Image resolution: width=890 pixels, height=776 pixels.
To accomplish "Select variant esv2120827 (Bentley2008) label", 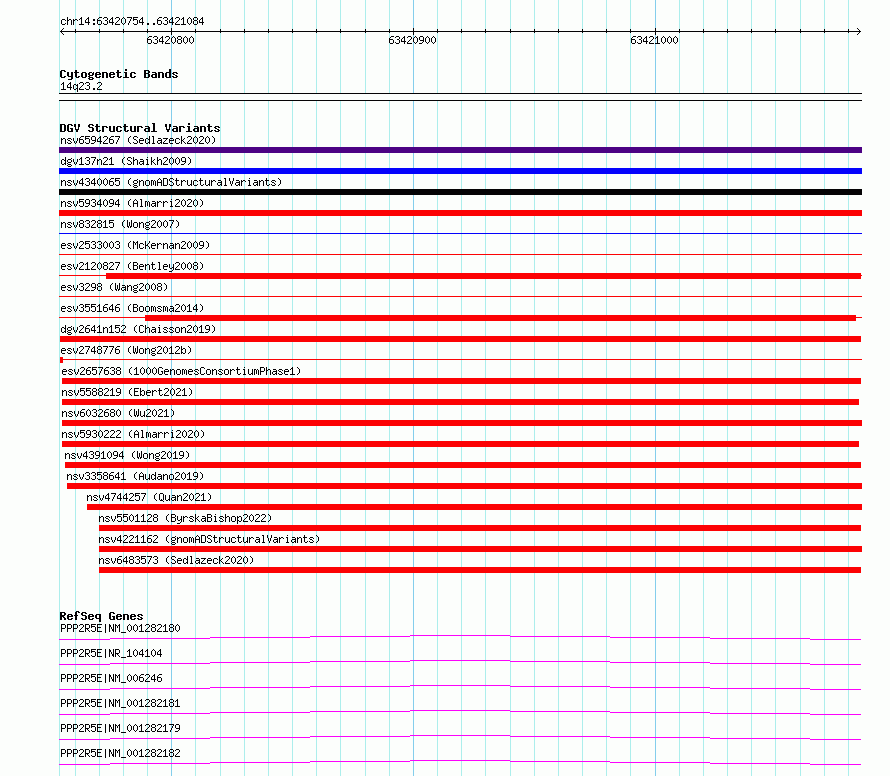I will tap(132, 266).
